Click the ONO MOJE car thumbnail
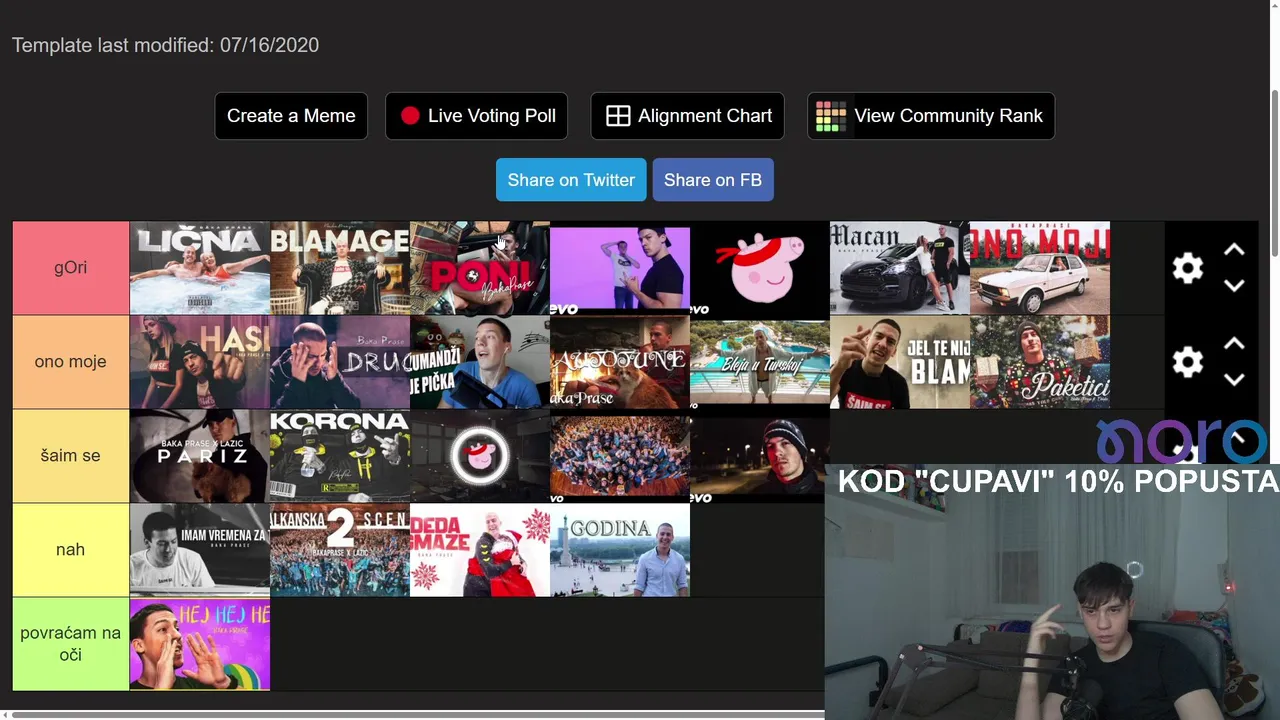 click(1040, 268)
